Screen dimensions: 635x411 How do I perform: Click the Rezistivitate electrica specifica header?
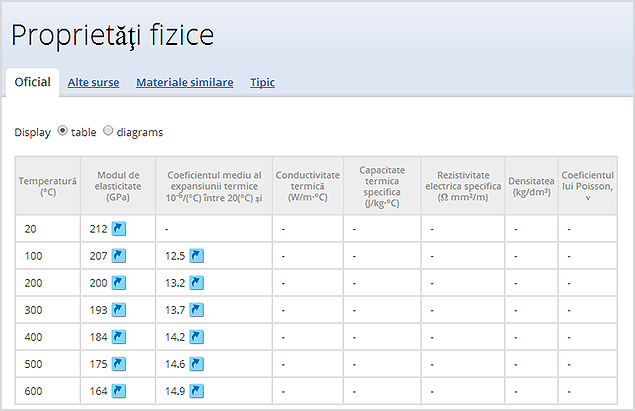pyautogui.click(x=463, y=186)
